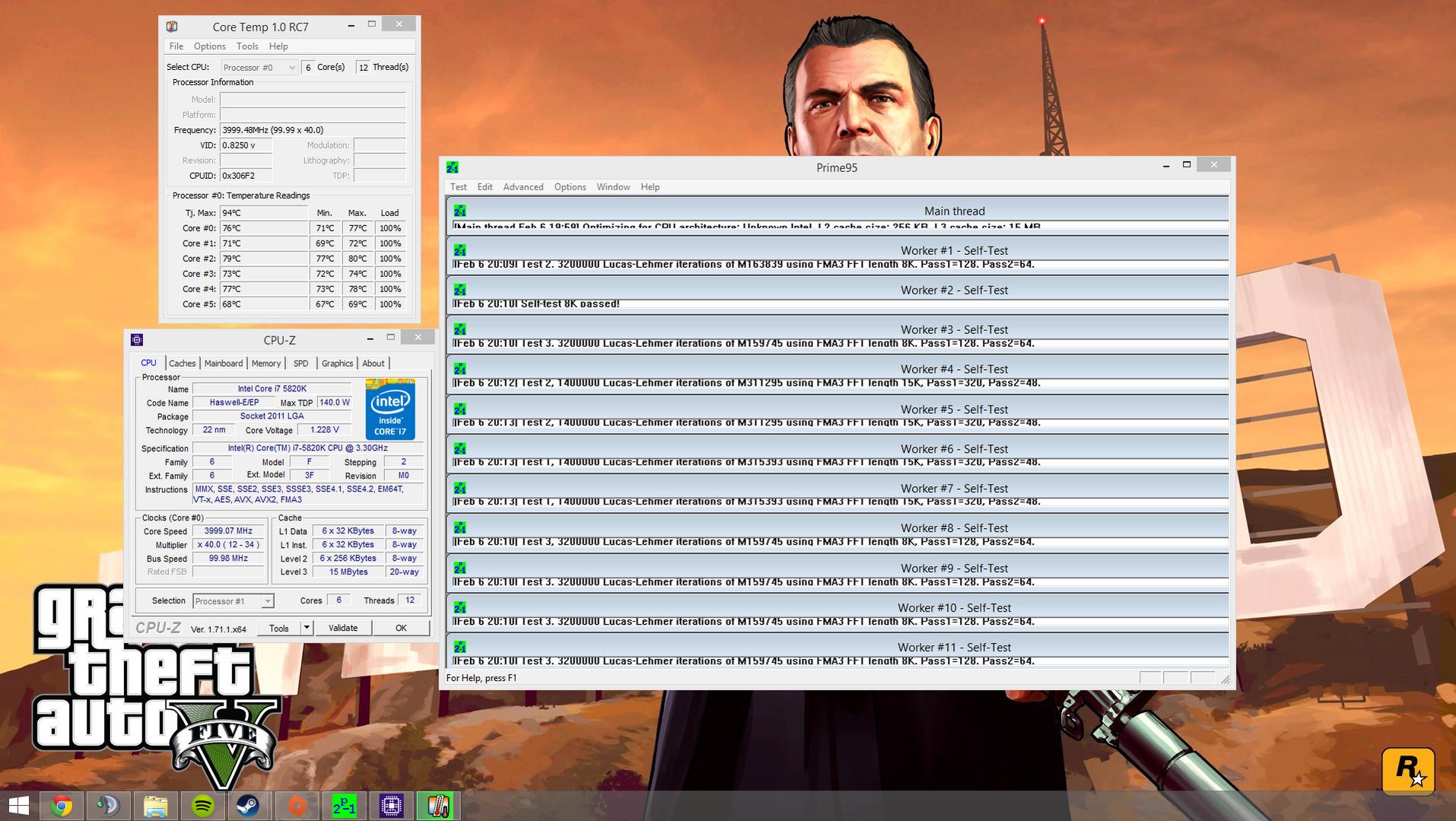Click the Worker #1 window icon
This screenshot has height=821, width=1456.
tap(459, 250)
